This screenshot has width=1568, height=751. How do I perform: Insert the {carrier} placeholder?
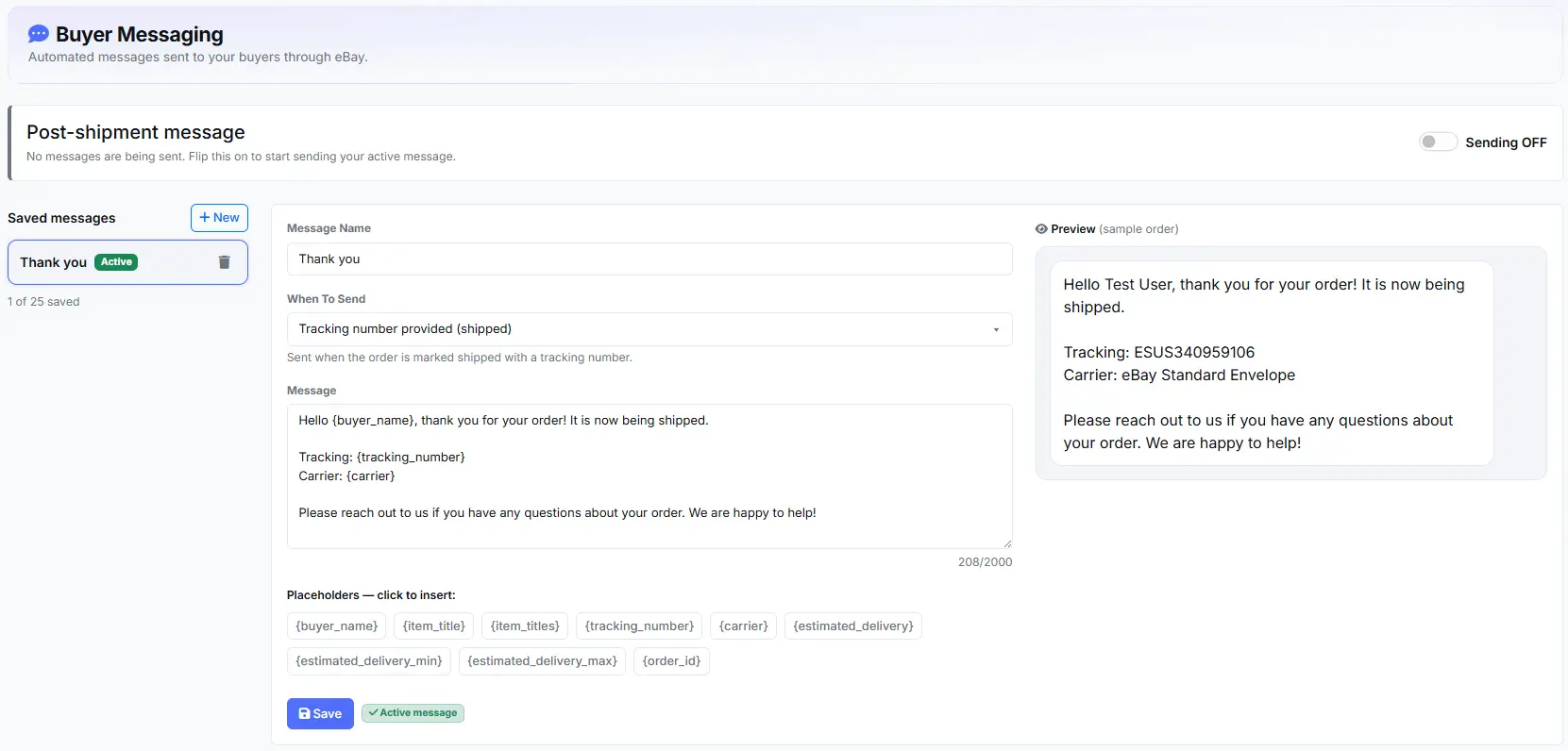(x=744, y=626)
